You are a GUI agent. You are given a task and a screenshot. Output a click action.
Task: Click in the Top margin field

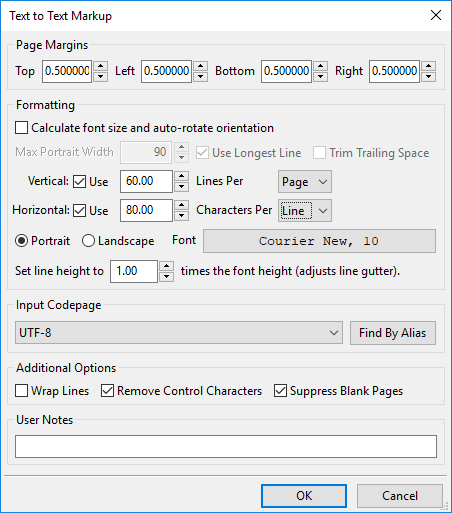pos(67,71)
